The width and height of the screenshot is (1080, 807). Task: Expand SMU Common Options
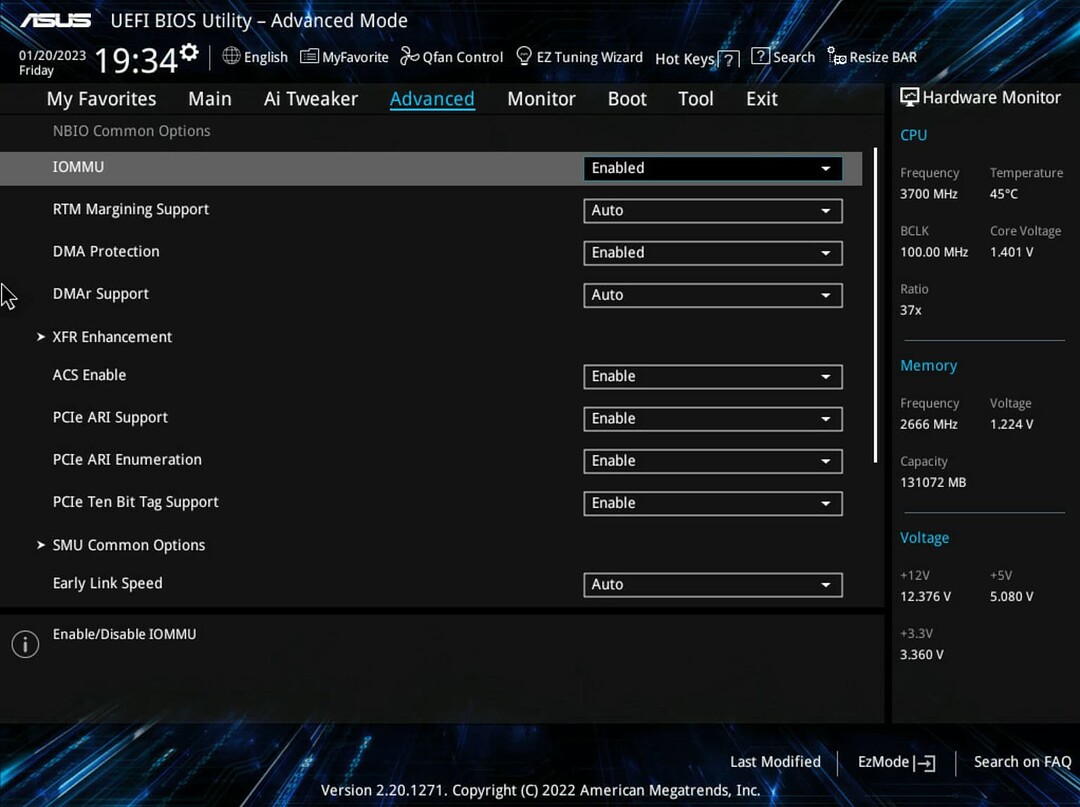[128, 545]
